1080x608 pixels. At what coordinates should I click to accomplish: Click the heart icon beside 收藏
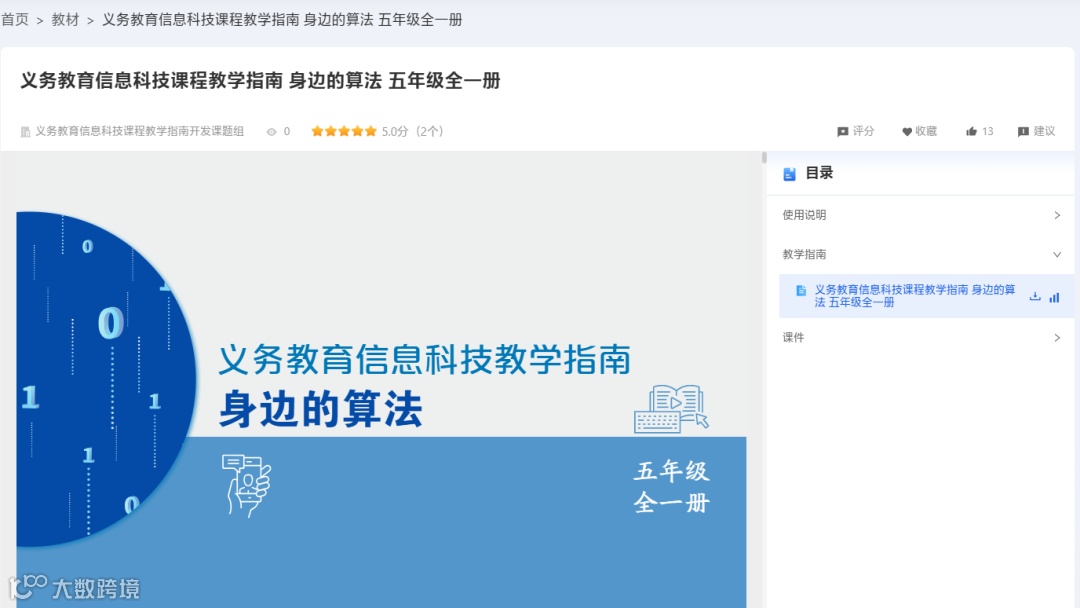906,132
